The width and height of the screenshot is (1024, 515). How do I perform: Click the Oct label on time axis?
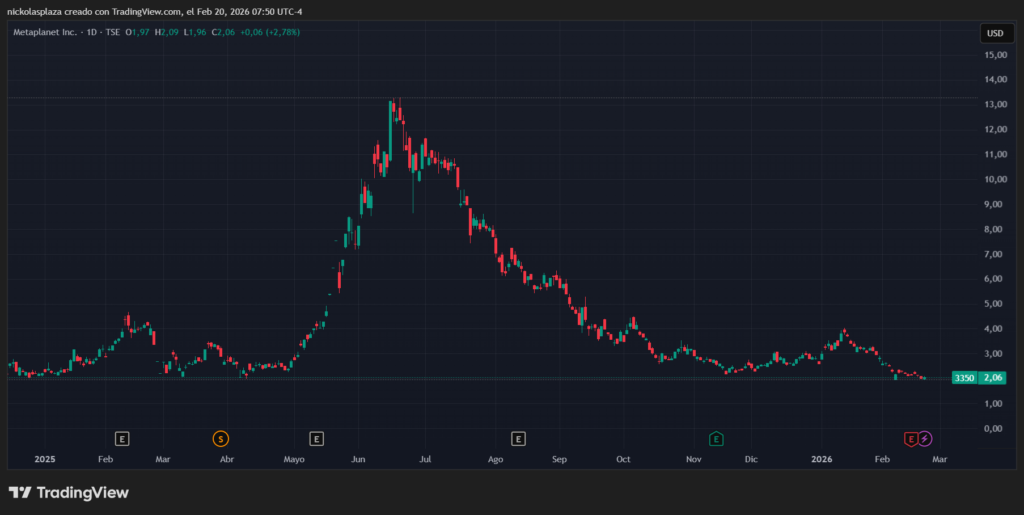pos(623,459)
